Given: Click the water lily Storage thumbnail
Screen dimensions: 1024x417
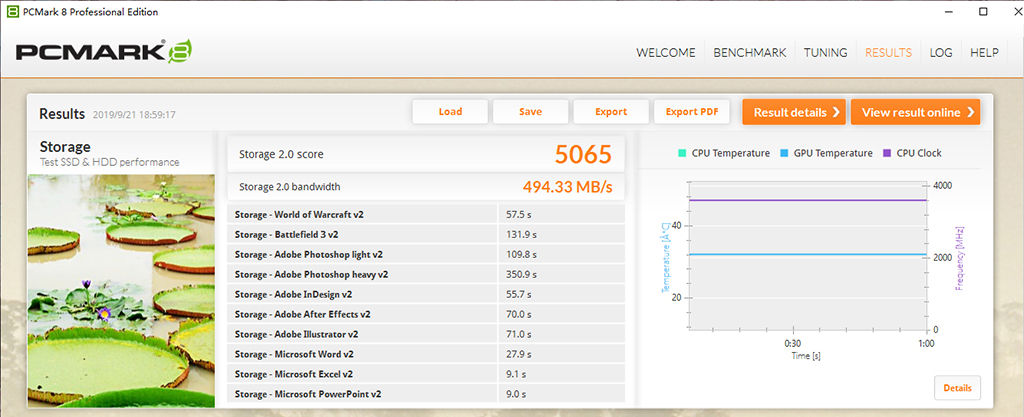Looking at the screenshot, I should click(121, 290).
